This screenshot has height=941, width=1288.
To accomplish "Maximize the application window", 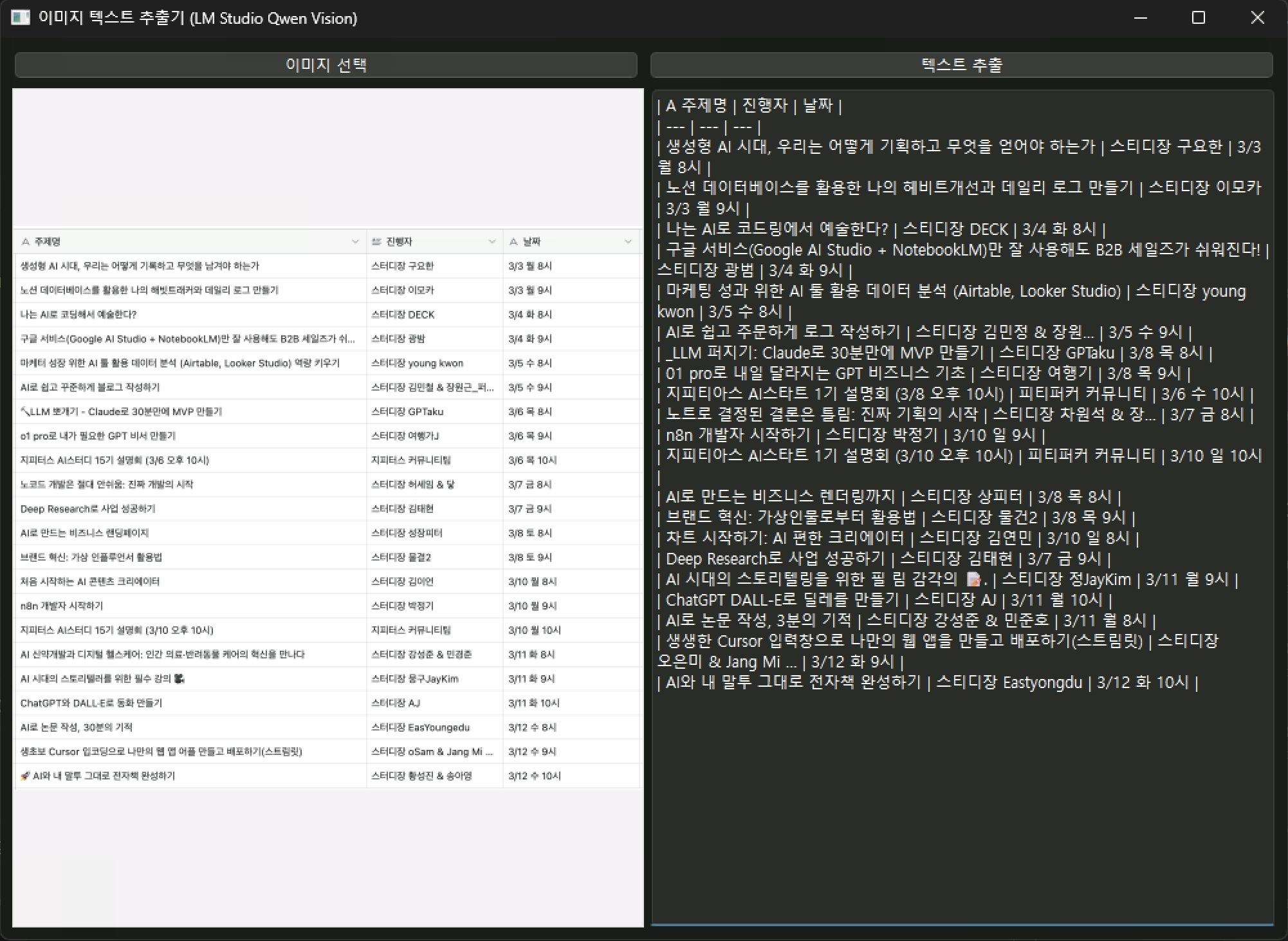I will (x=1198, y=17).
